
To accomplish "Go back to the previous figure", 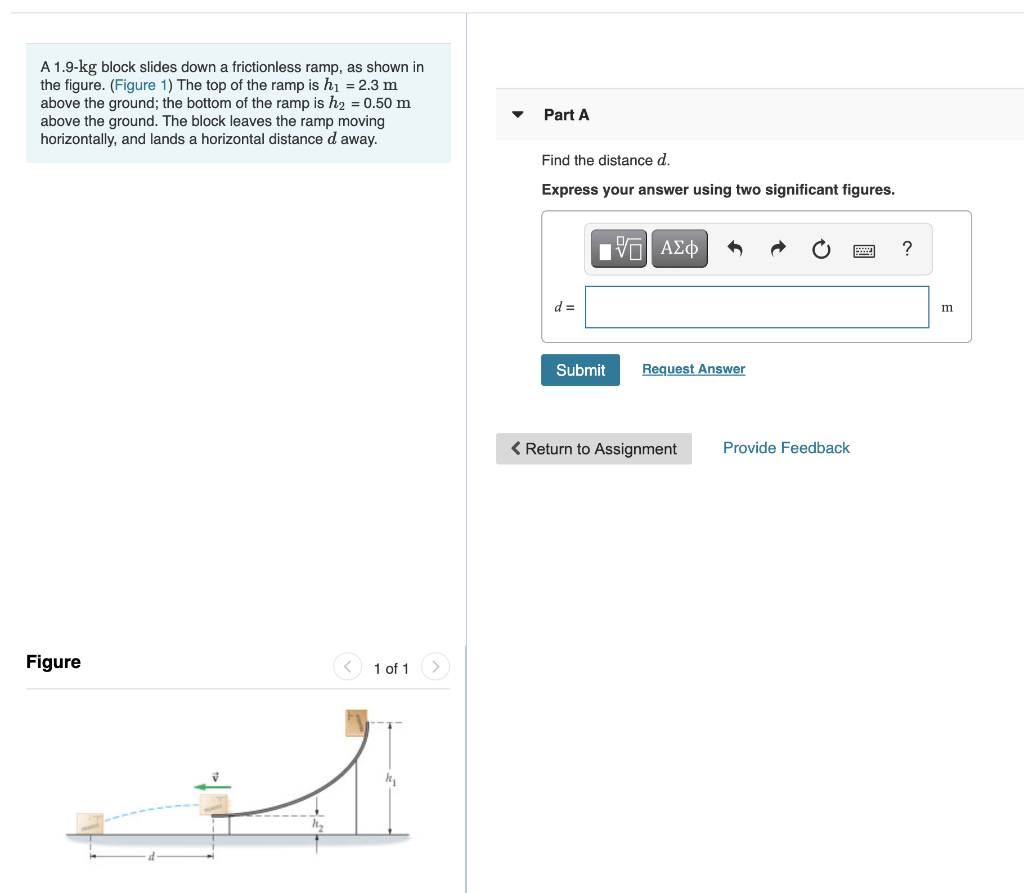I will [x=347, y=666].
